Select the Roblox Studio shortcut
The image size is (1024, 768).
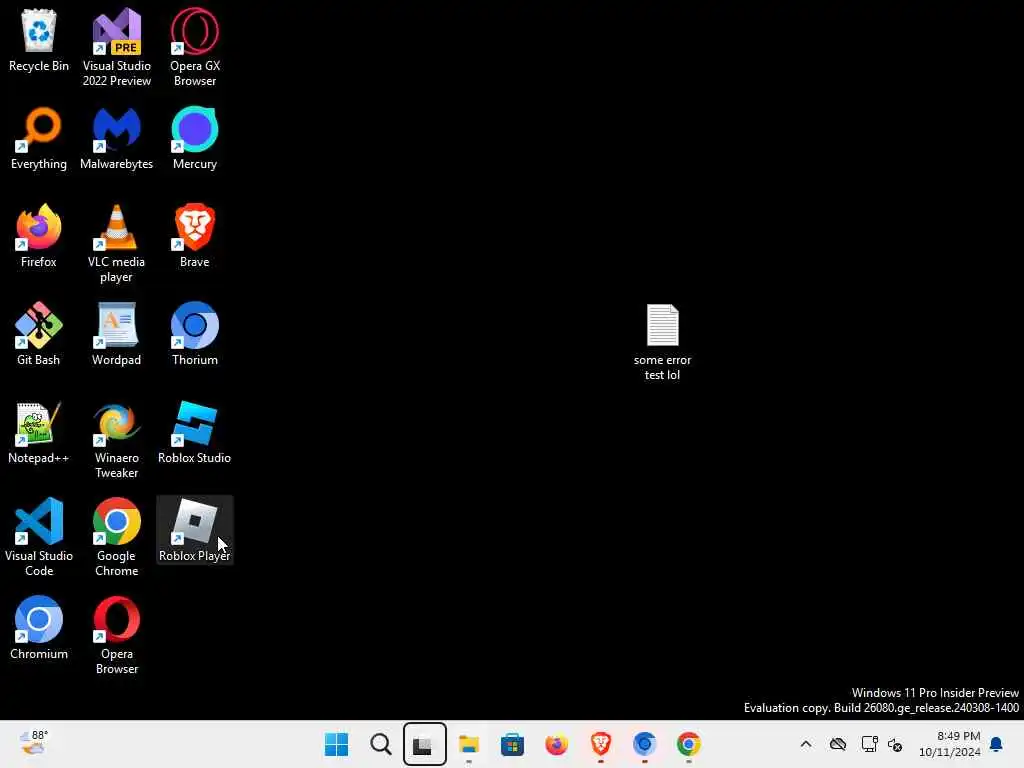pos(195,432)
